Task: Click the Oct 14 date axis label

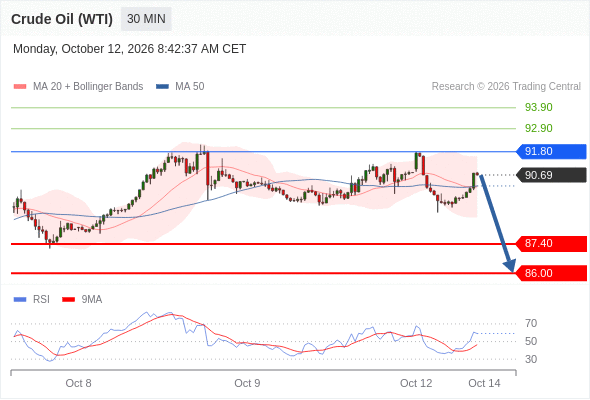Action: pyautogui.click(x=484, y=383)
